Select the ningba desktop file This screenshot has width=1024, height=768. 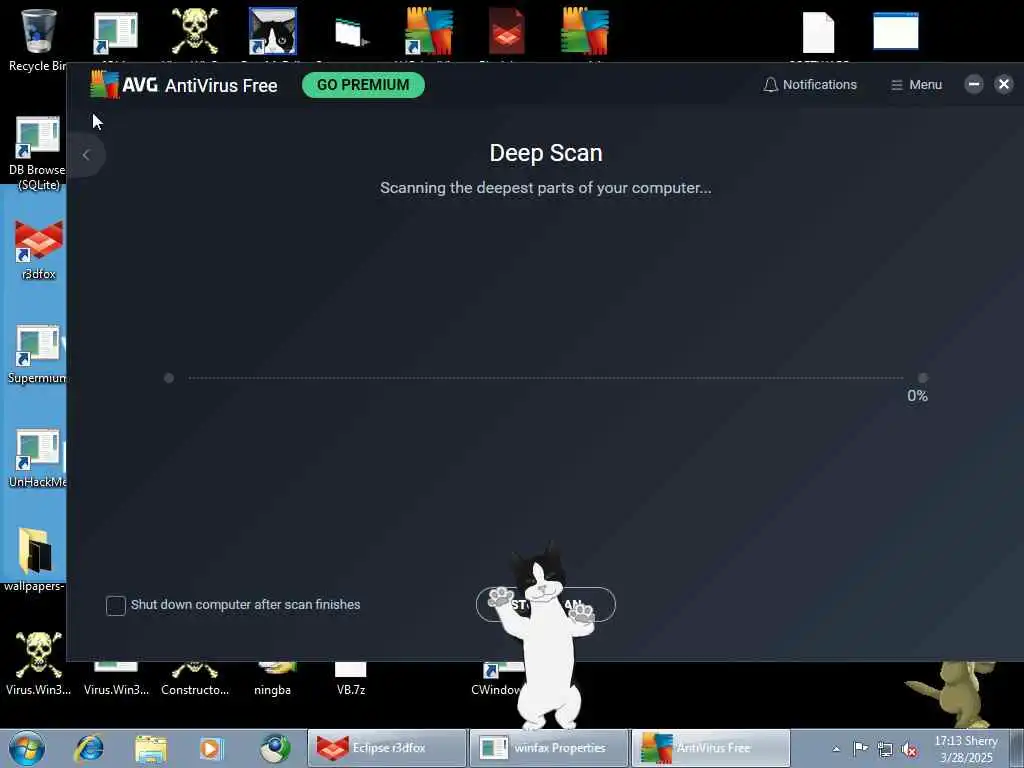(x=272, y=679)
